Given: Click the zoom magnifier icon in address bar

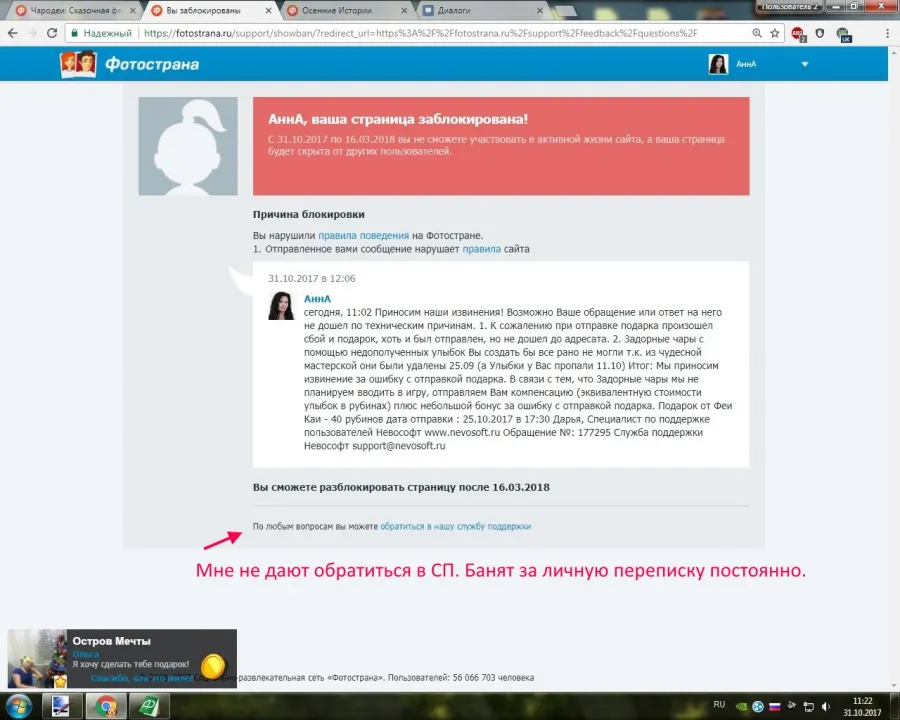Looking at the screenshot, I should click(757, 33).
